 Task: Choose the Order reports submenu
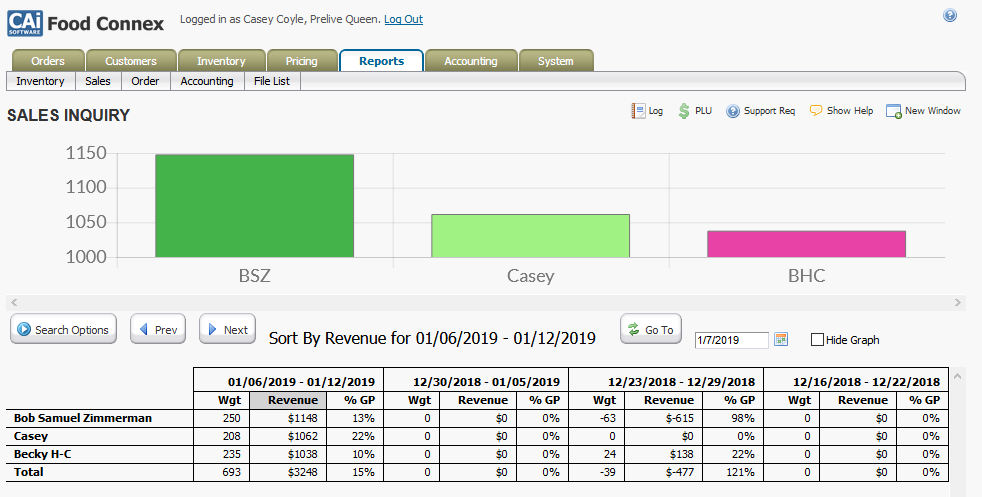pos(145,81)
